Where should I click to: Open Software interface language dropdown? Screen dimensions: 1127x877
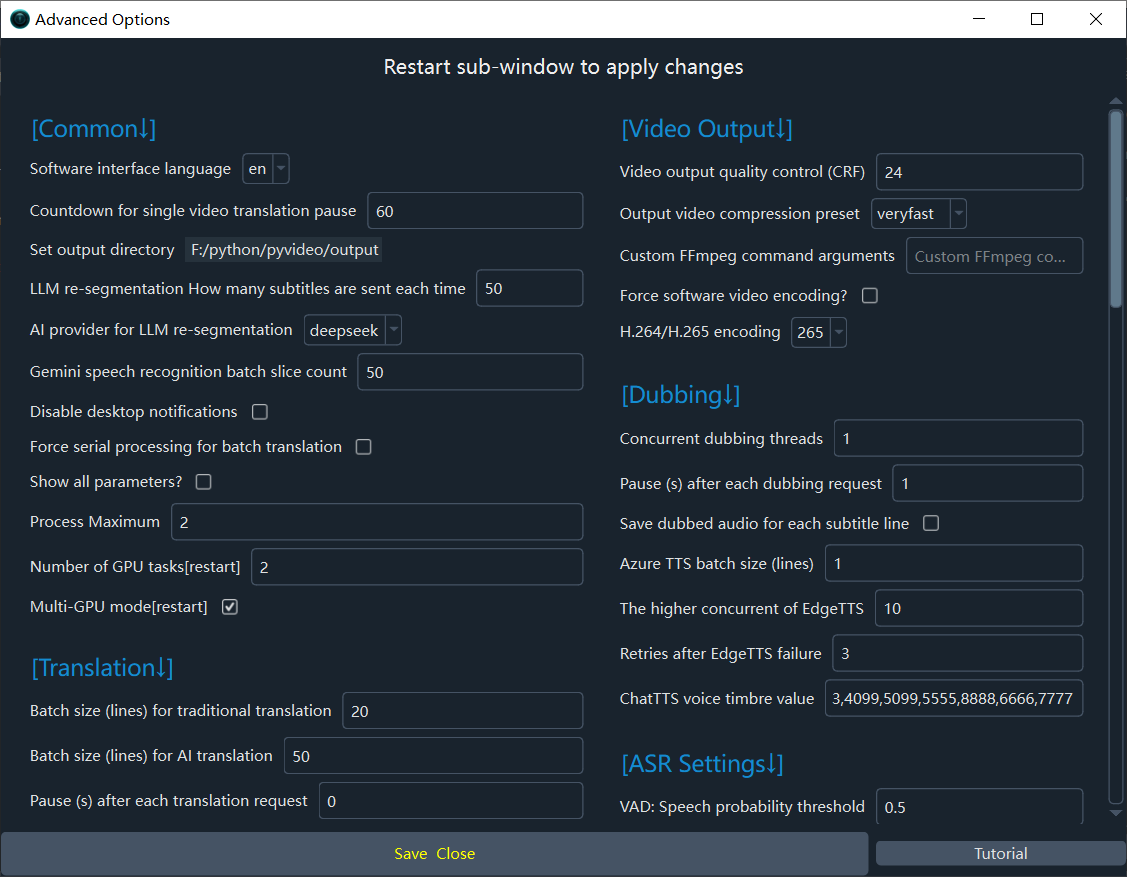click(x=266, y=169)
